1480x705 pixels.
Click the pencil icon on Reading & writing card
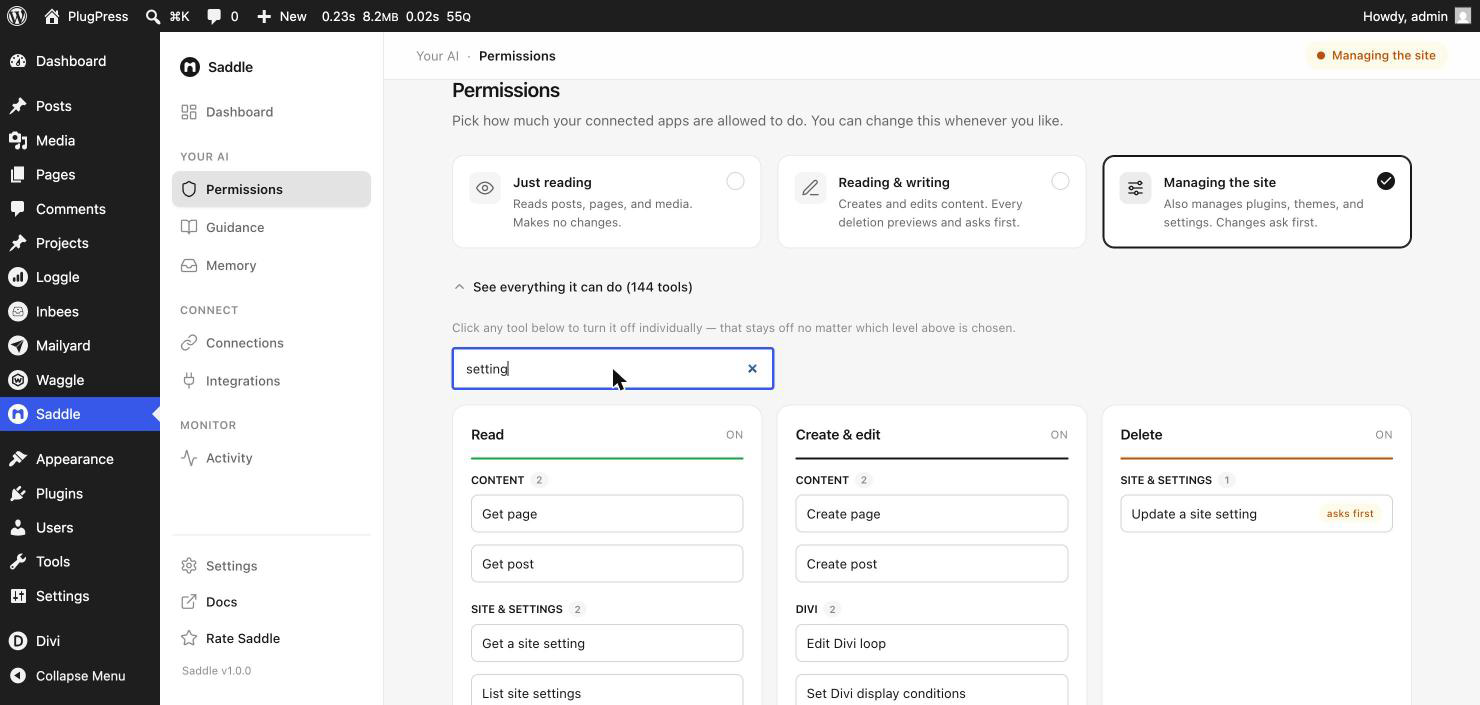(810, 188)
